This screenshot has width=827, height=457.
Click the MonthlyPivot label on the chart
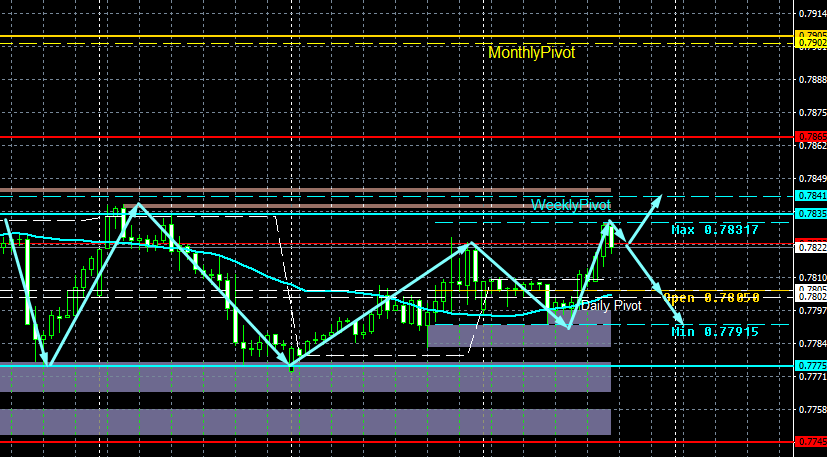point(531,53)
